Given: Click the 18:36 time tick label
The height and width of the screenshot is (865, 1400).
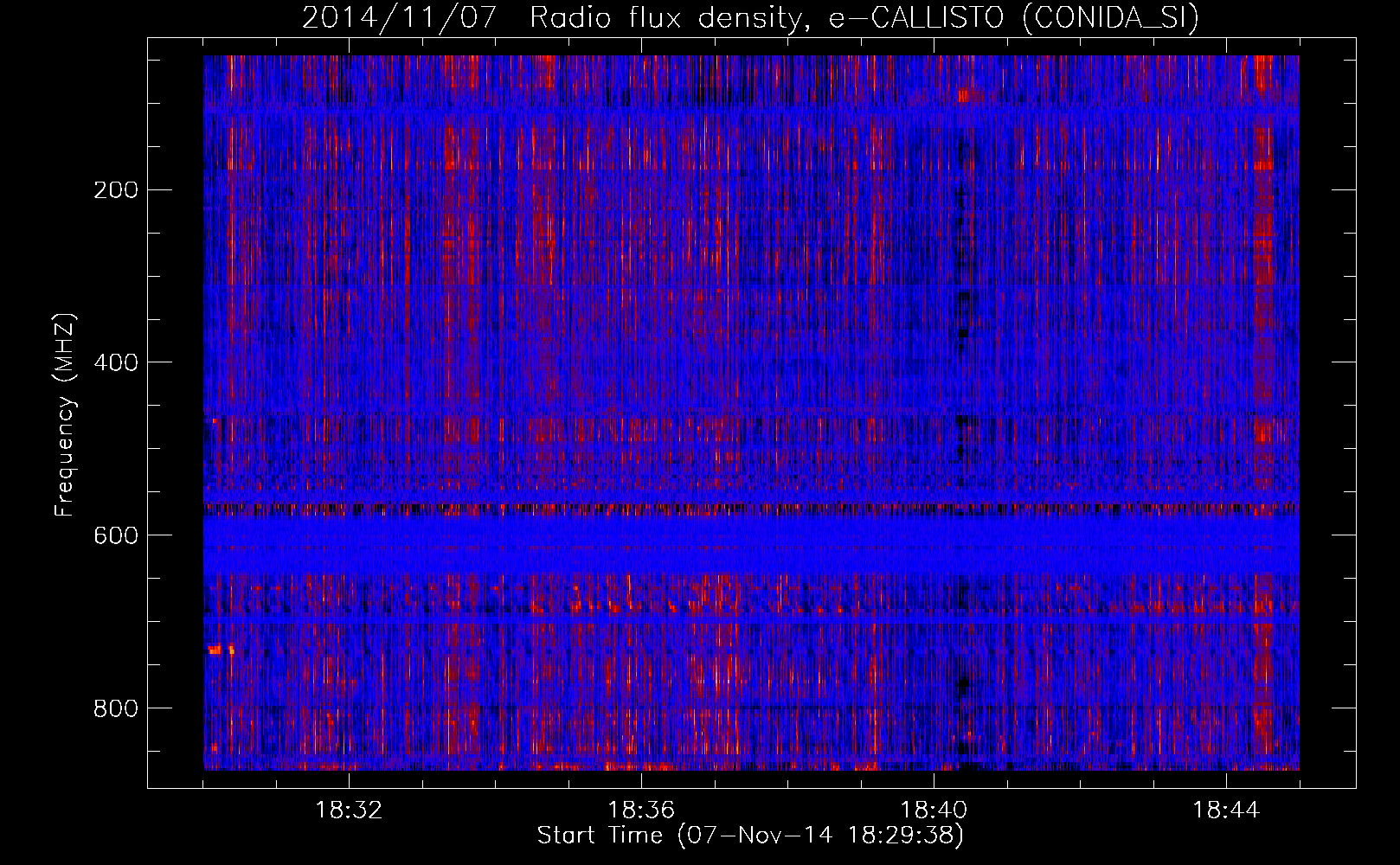Looking at the screenshot, I should (x=641, y=811).
